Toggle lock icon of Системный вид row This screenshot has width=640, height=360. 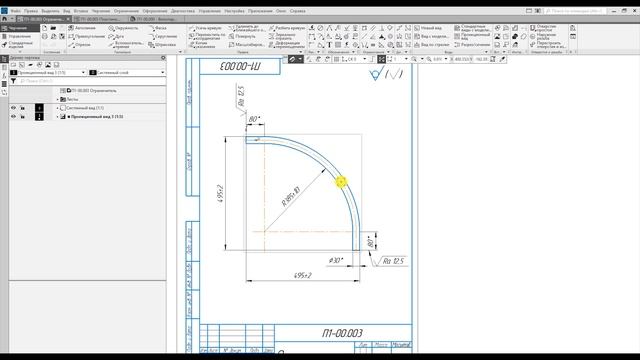[23, 108]
